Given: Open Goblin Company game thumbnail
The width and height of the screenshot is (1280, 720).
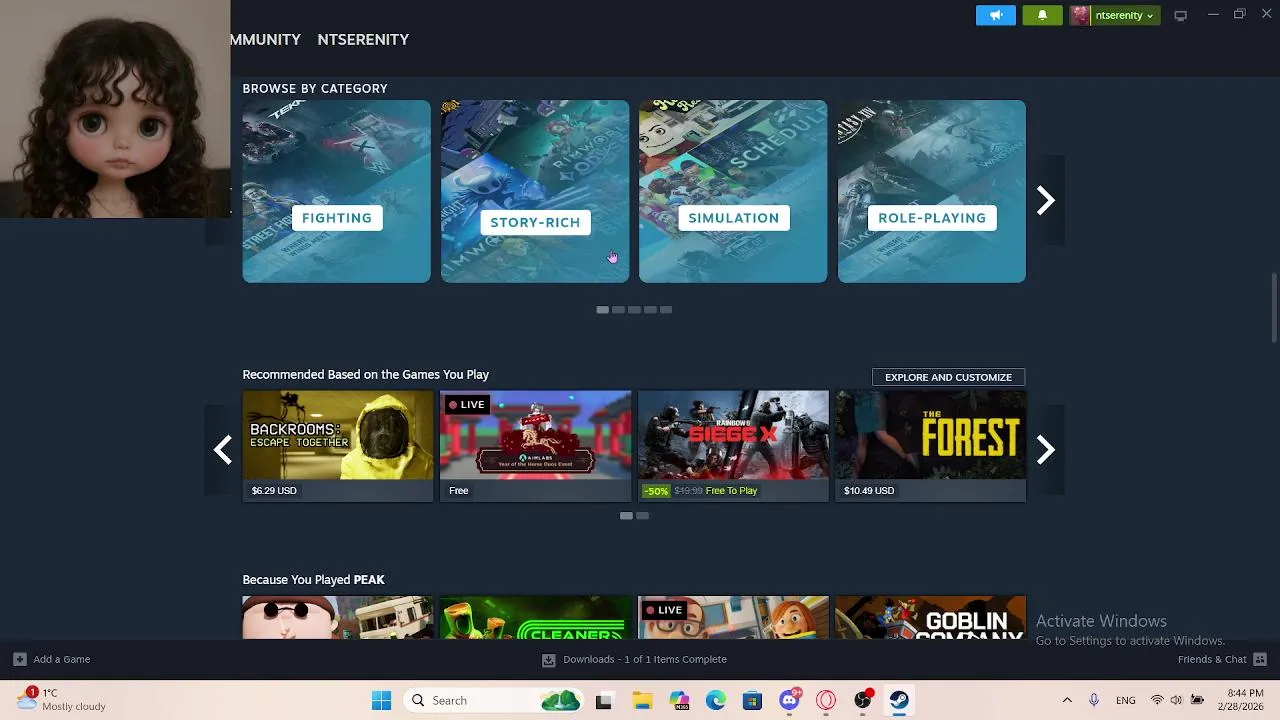Looking at the screenshot, I should pos(931,617).
